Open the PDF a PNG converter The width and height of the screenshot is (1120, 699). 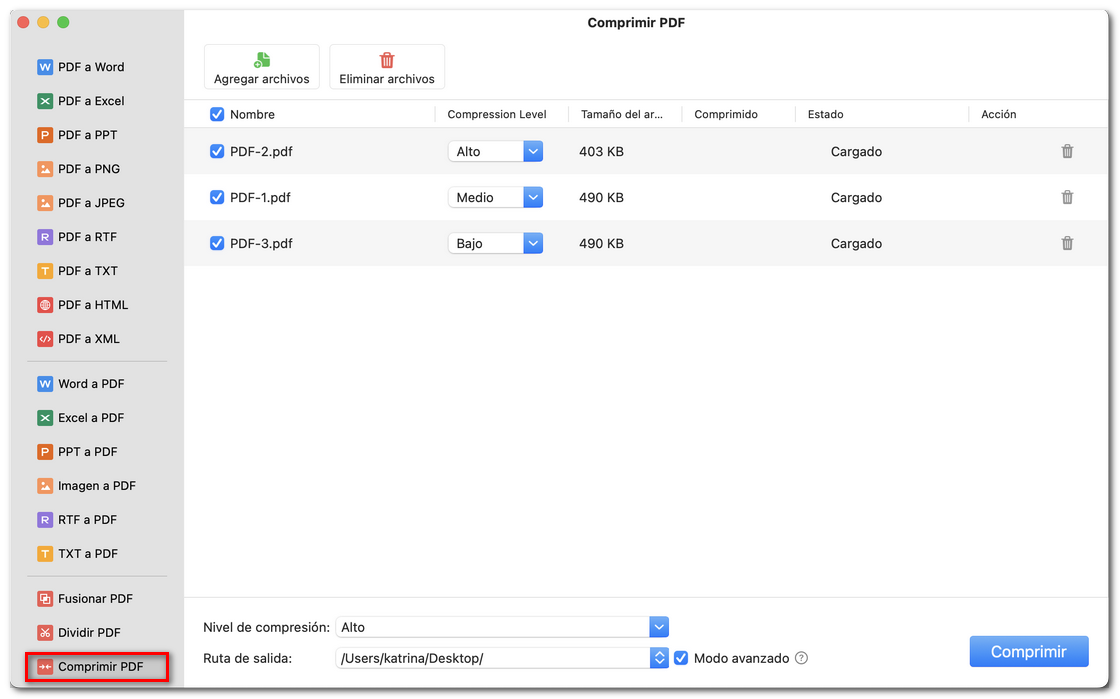87,169
